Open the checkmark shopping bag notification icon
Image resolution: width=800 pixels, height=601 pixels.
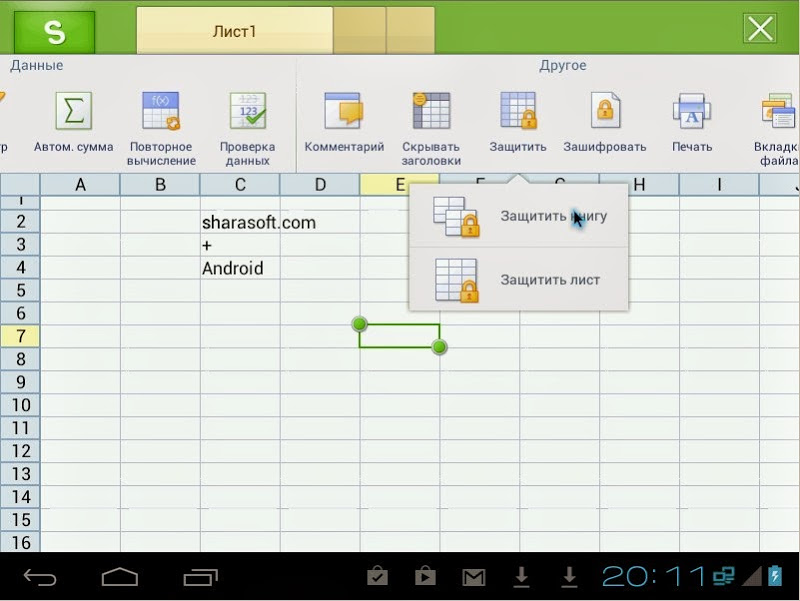pos(378,576)
